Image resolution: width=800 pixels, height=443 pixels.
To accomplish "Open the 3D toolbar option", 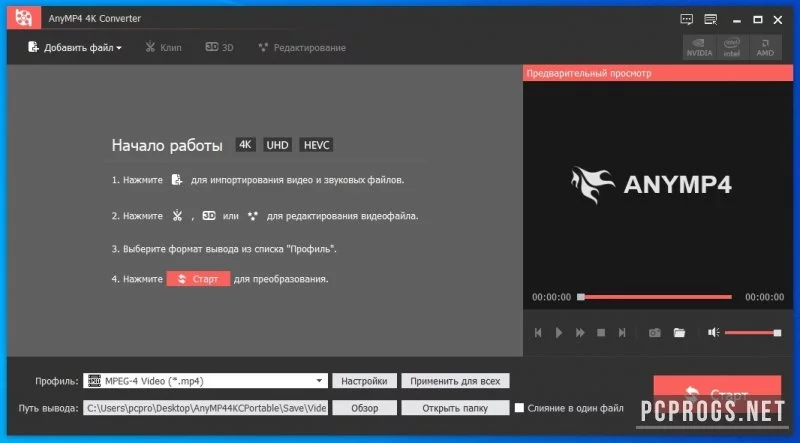I will coord(219,47).
